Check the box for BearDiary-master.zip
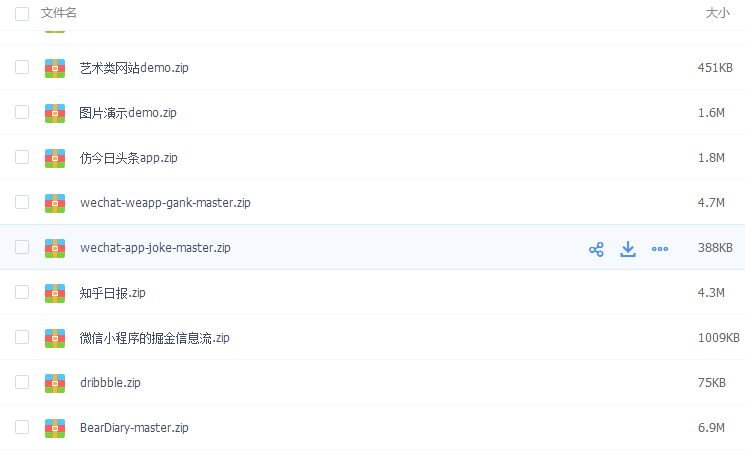The width and height of the screenshot is (745, 460). (22, 427)
